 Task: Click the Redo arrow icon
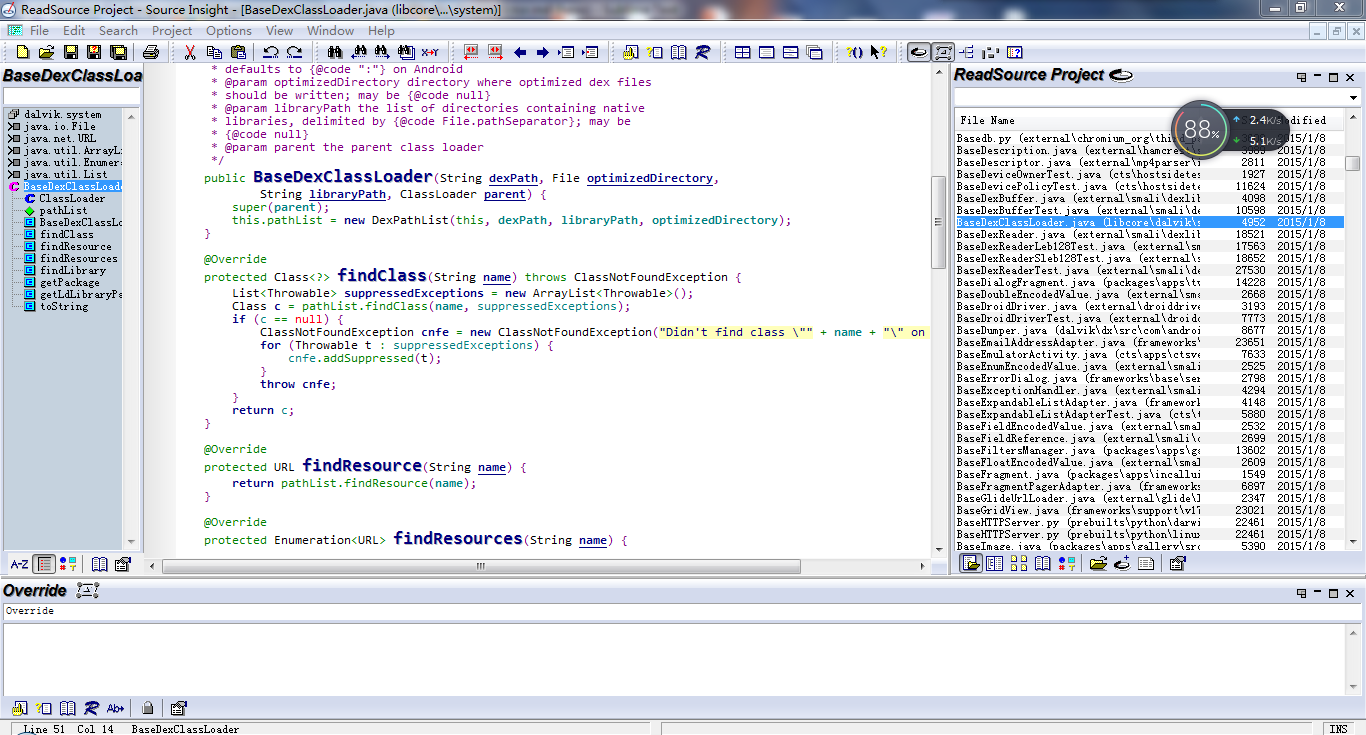pos(294,52)
